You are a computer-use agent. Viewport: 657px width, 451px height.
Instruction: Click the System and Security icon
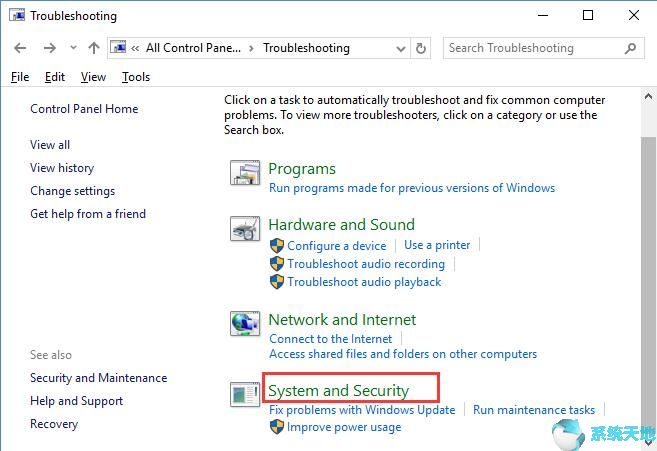(x=245, y=394)
